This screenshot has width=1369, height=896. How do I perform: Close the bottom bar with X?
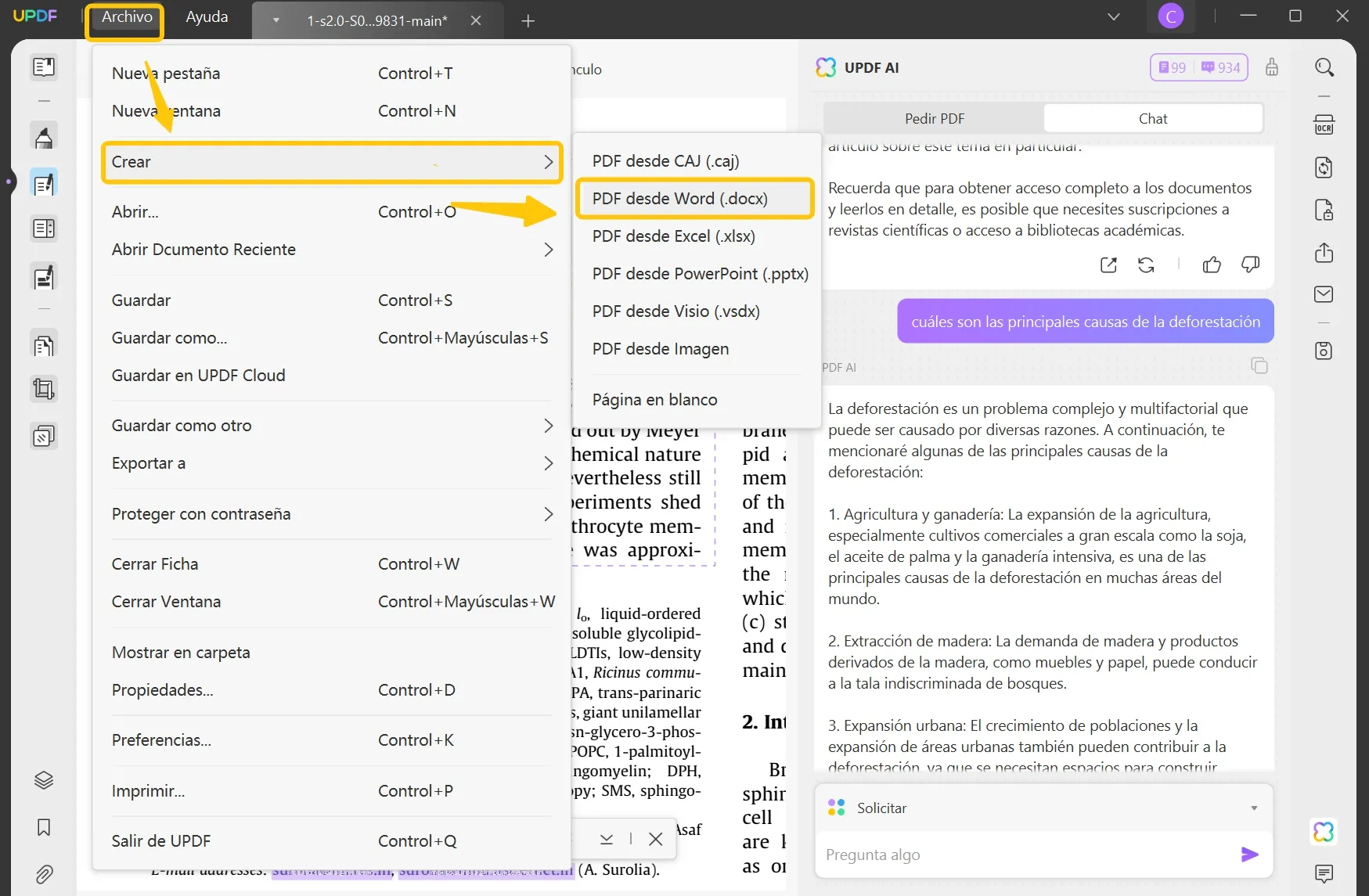click(x=656, y=839)
